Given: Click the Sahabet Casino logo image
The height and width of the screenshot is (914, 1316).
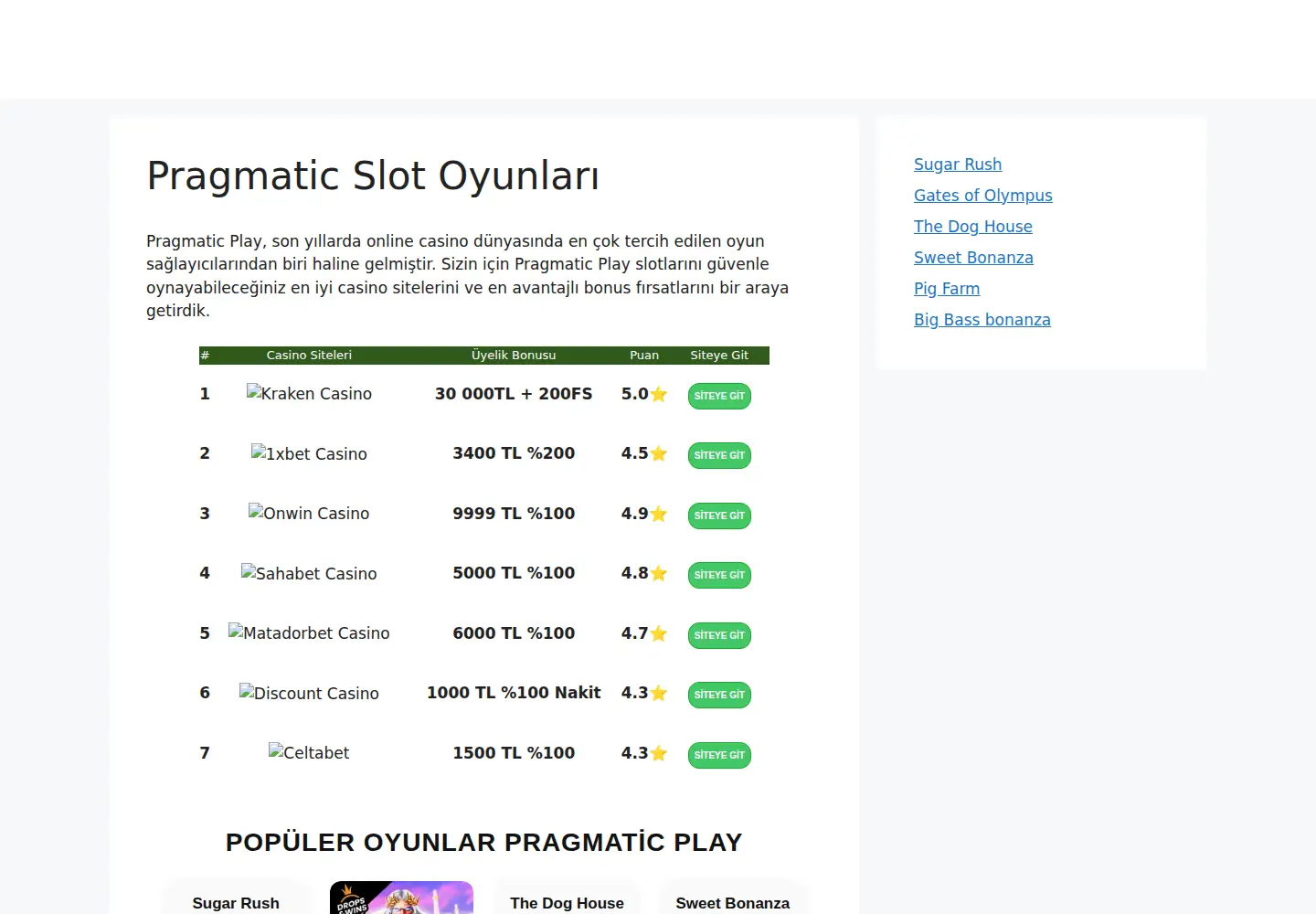Looking at the screenshot, I should tap(309, 573).
